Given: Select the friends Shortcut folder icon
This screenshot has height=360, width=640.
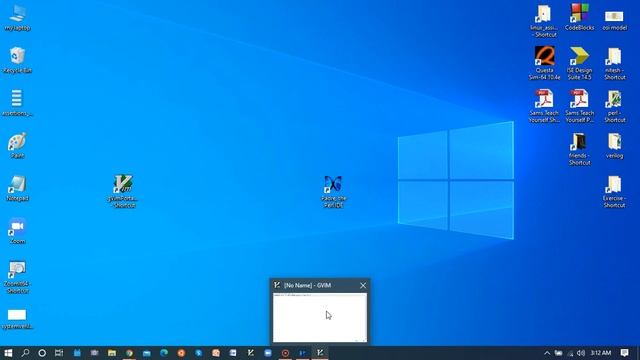Looking at the screenshot, I should 579,149.
